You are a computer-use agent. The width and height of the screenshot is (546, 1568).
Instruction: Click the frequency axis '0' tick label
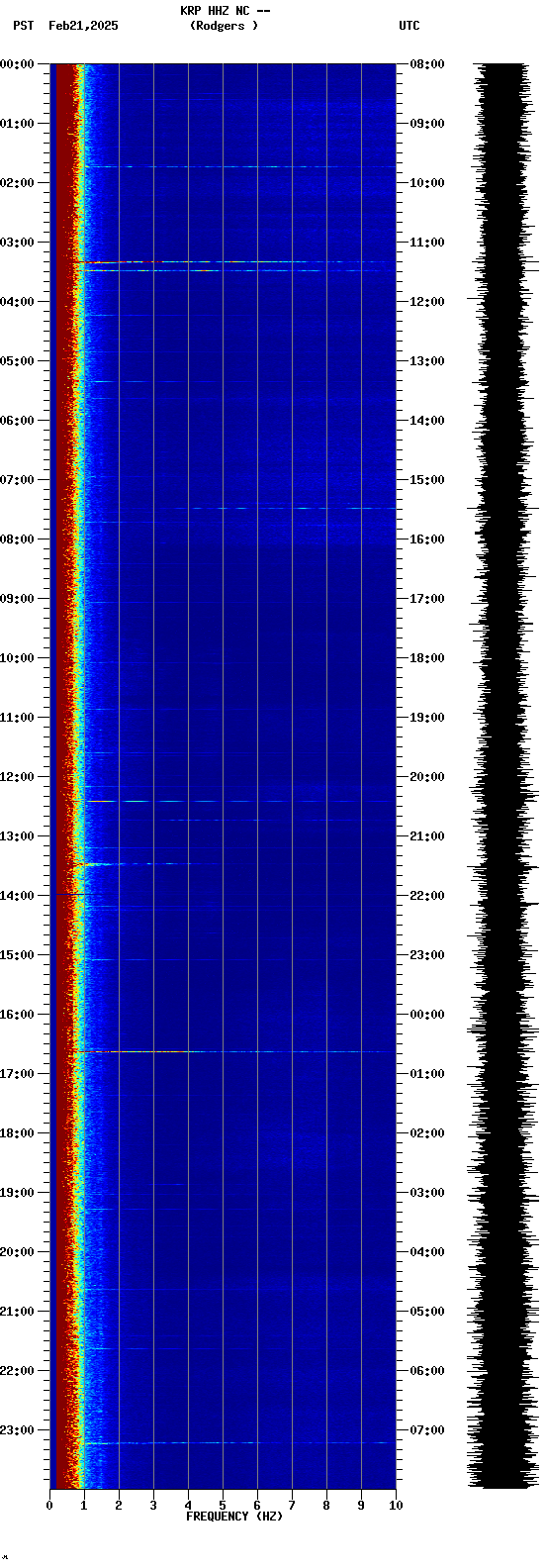pos(49,1506)
